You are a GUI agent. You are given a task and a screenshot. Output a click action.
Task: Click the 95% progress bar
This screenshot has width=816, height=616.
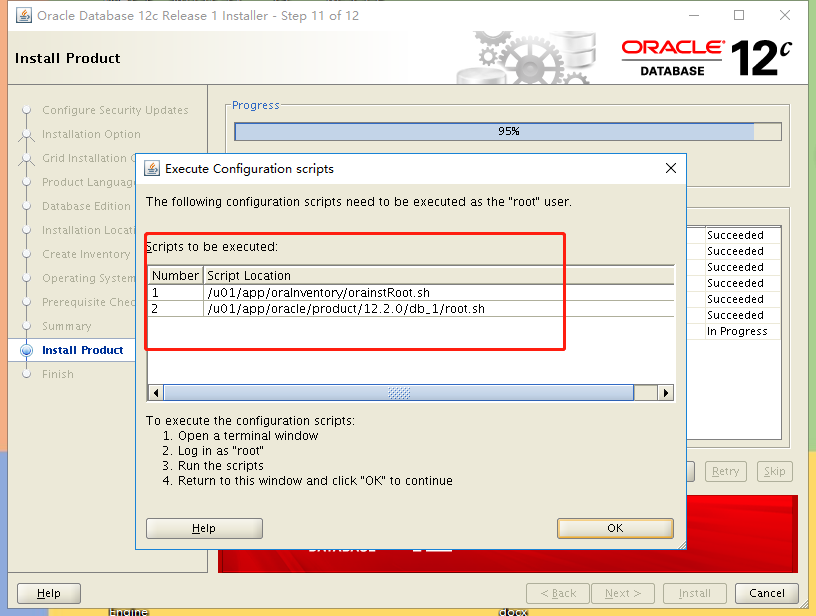pos(508,131)
